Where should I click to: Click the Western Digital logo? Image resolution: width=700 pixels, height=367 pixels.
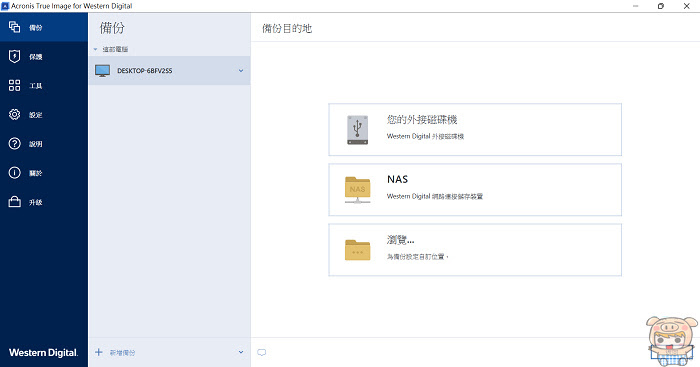43,353
